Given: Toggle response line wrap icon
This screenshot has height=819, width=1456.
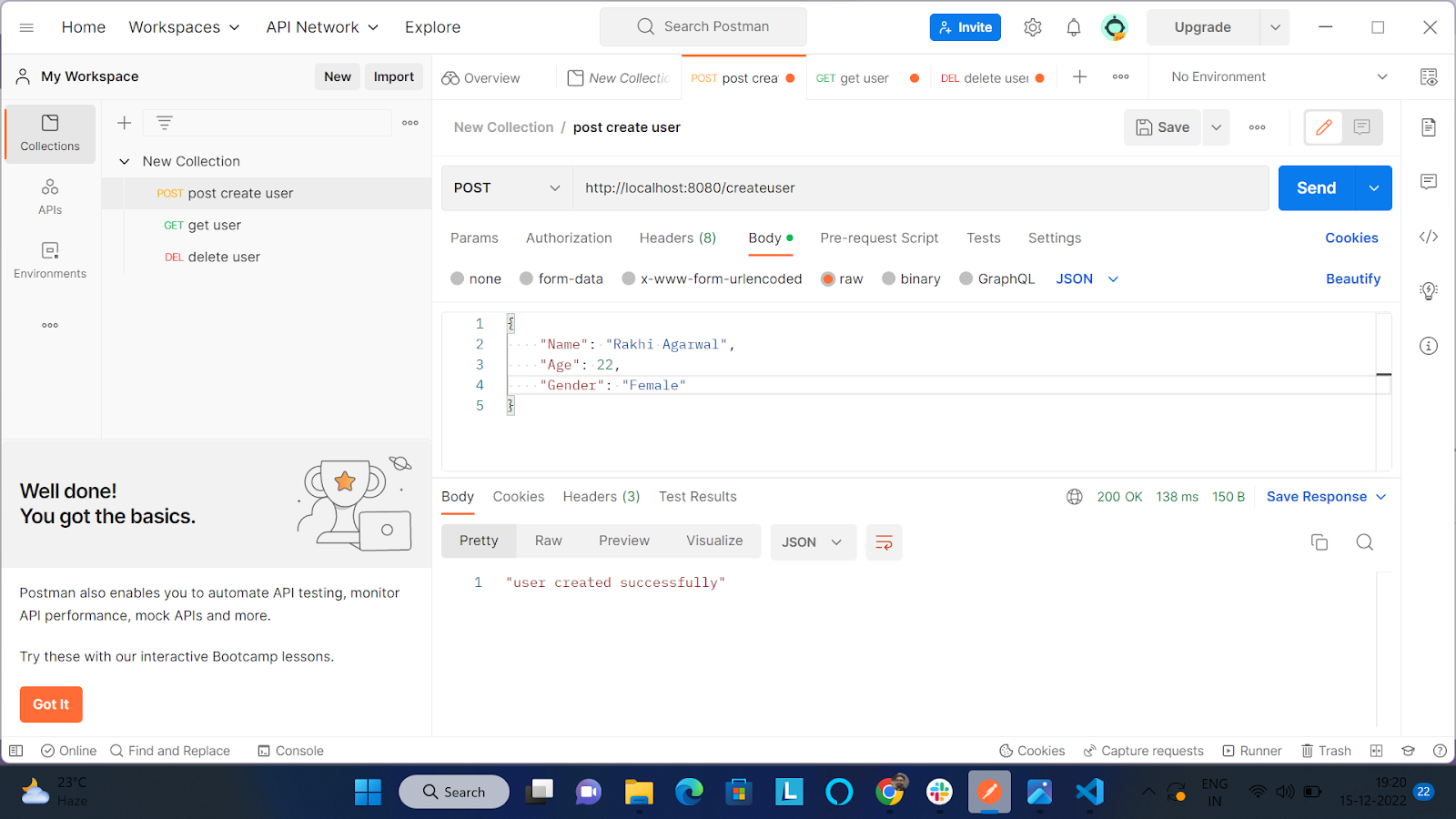Looking at the screenshot, I should click(884, 542).
